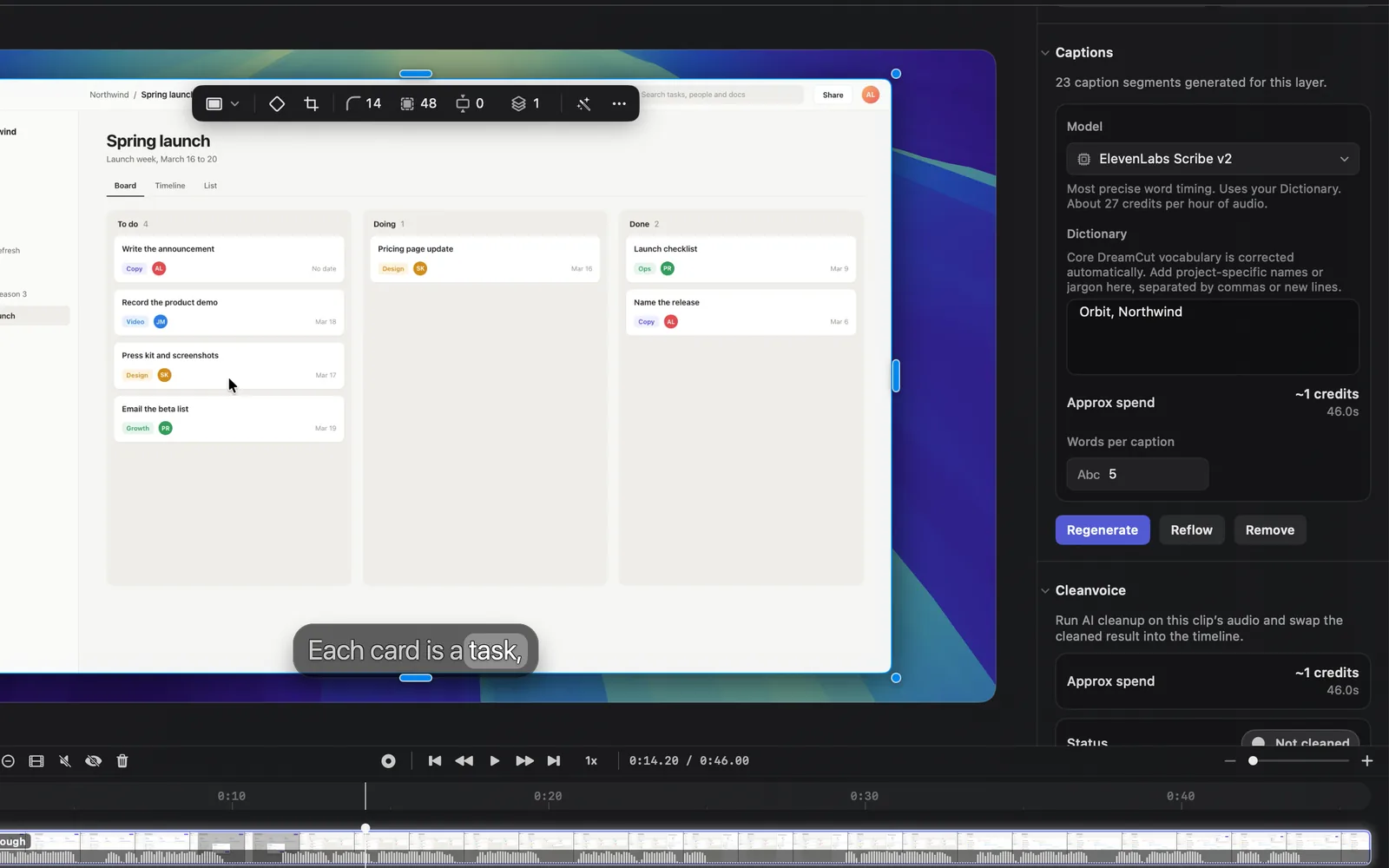Open the ElevenLabs Scribe v2 model dropdown
Viewport: 1389px width, 868px height.
click(1213, 159)
